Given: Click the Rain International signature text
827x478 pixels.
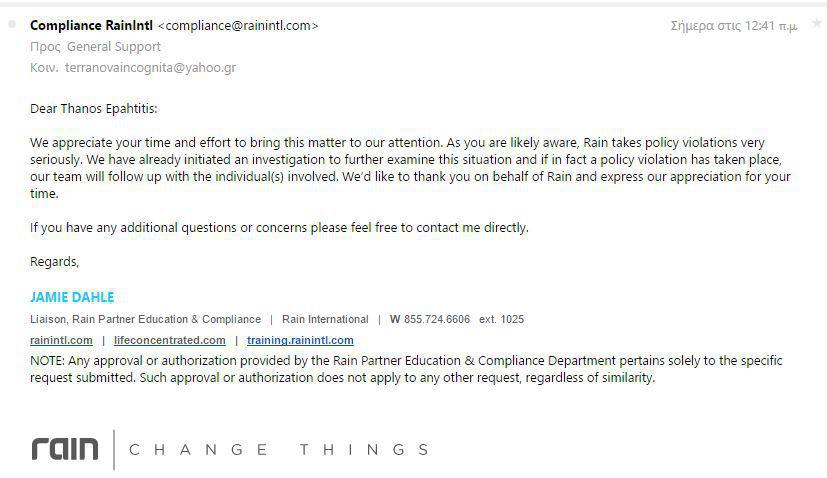Looking at the screenshot, I should click(x=325, y=319).
